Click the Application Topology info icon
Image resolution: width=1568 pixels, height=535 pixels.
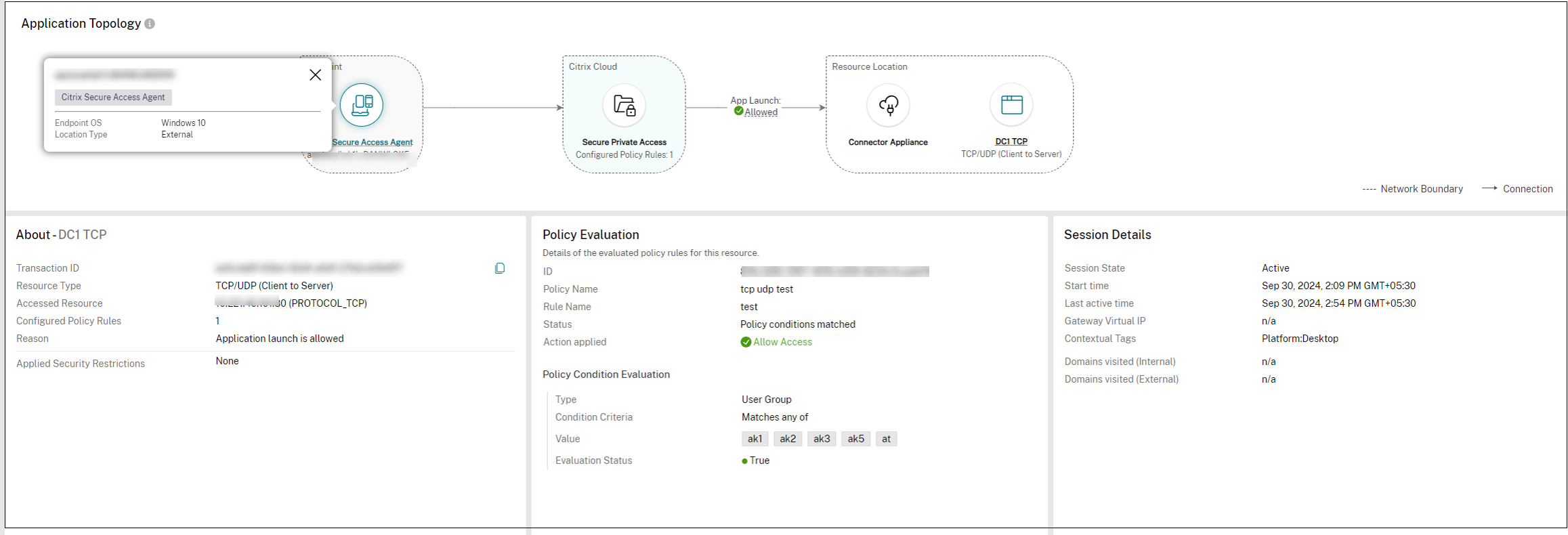click(150, 24)
